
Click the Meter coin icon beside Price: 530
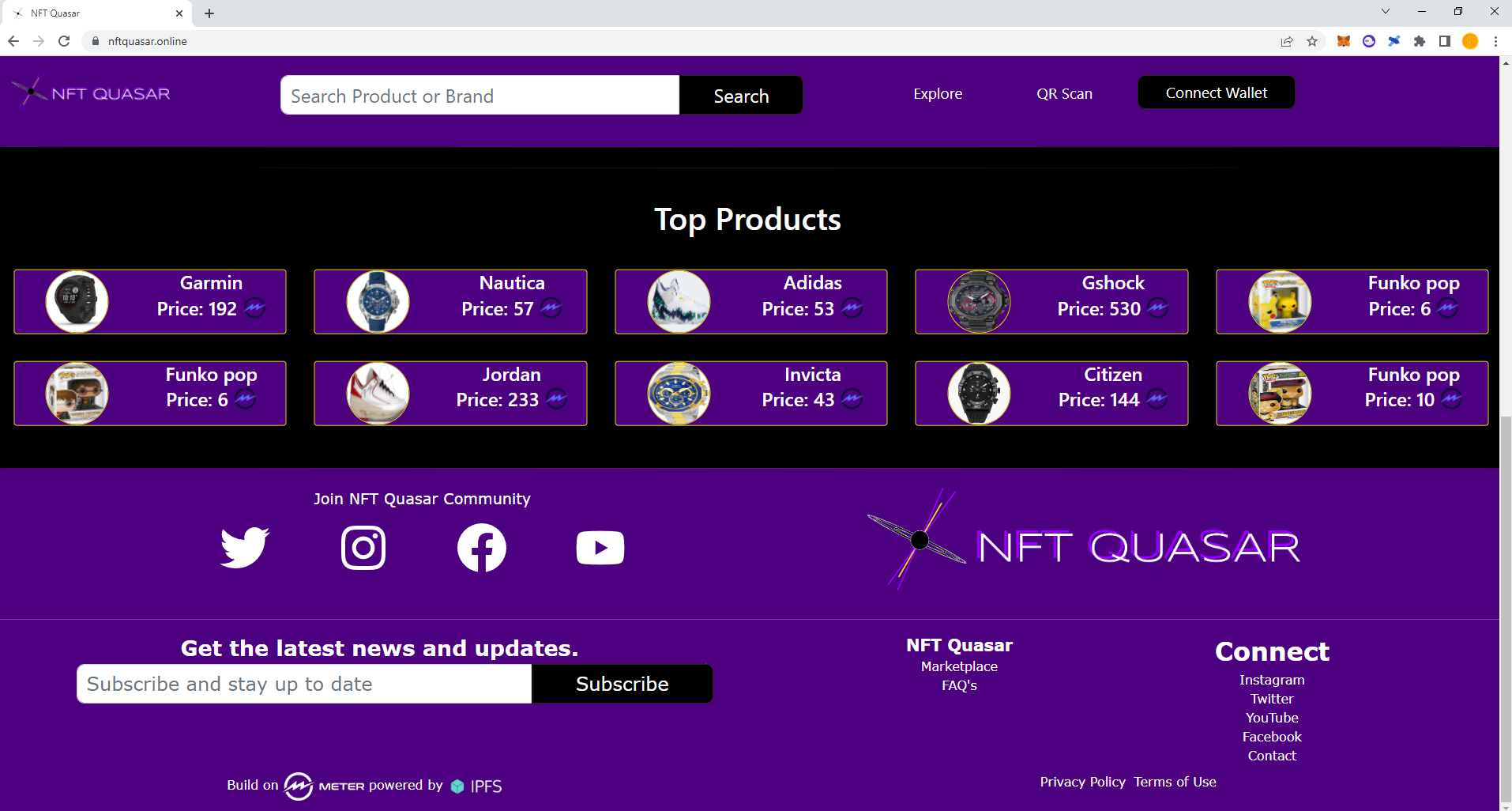[1157, 308]
